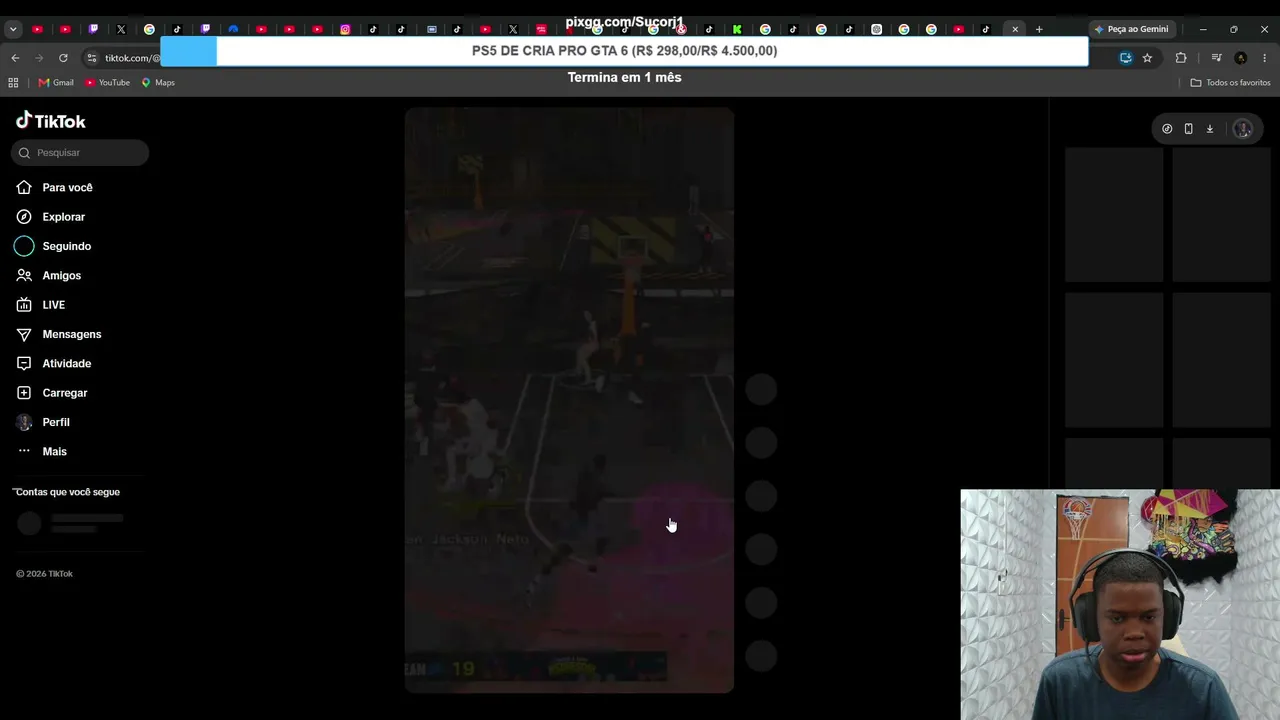
Task: Open the YouTube bookmark
Action: (108, 83)
